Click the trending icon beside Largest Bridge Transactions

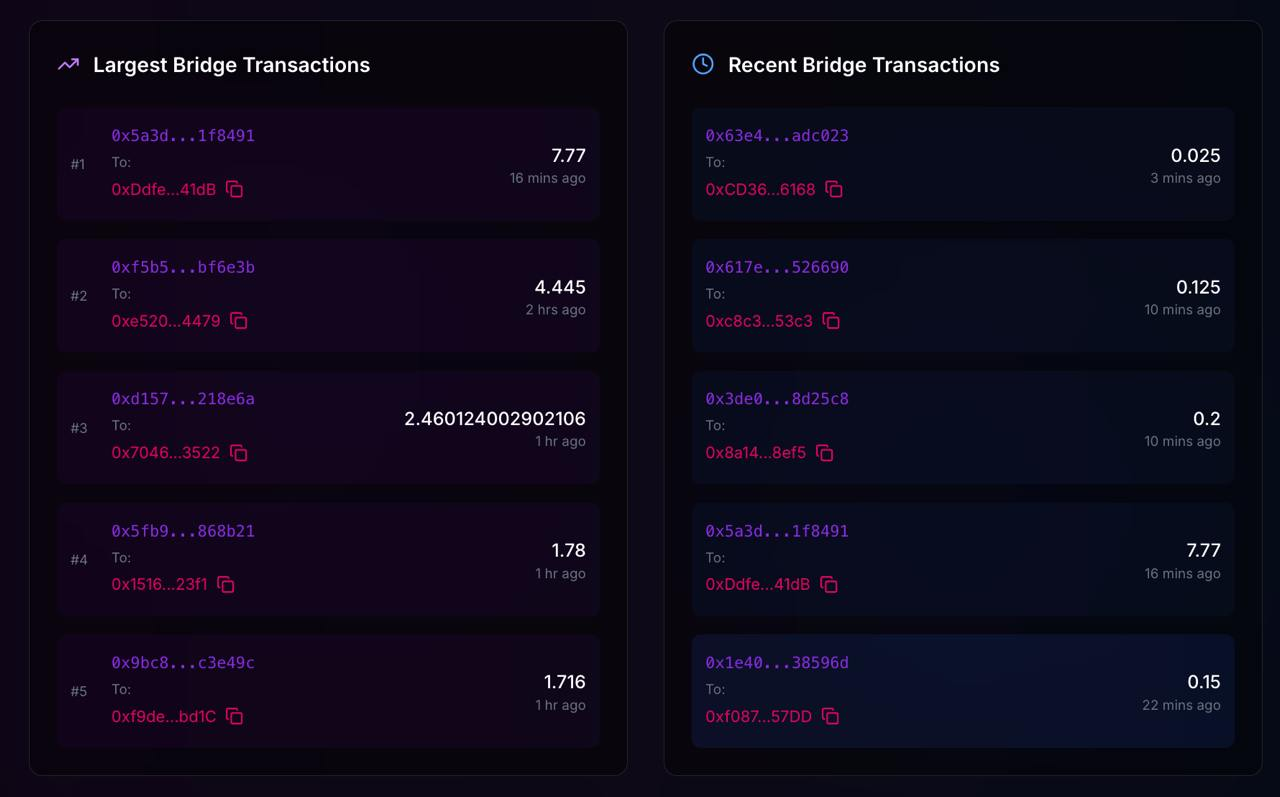pyautogui.click(x=68, y=64)
